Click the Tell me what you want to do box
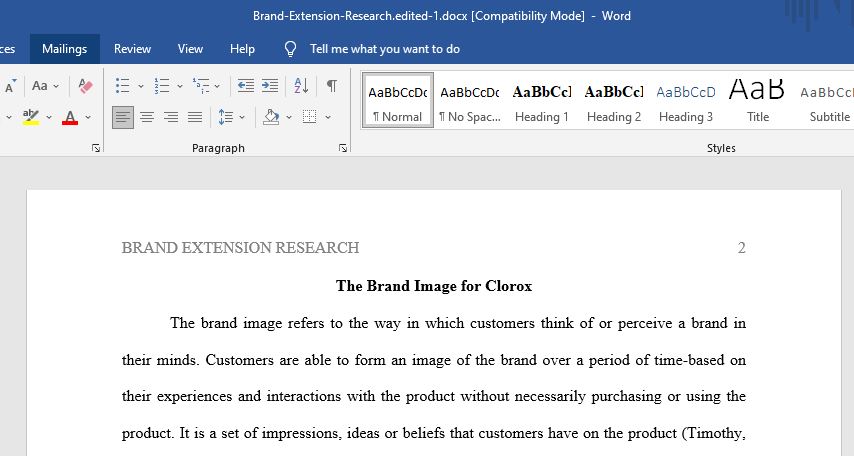Viewport: 854px width, 456px height. tap(385, 49)
